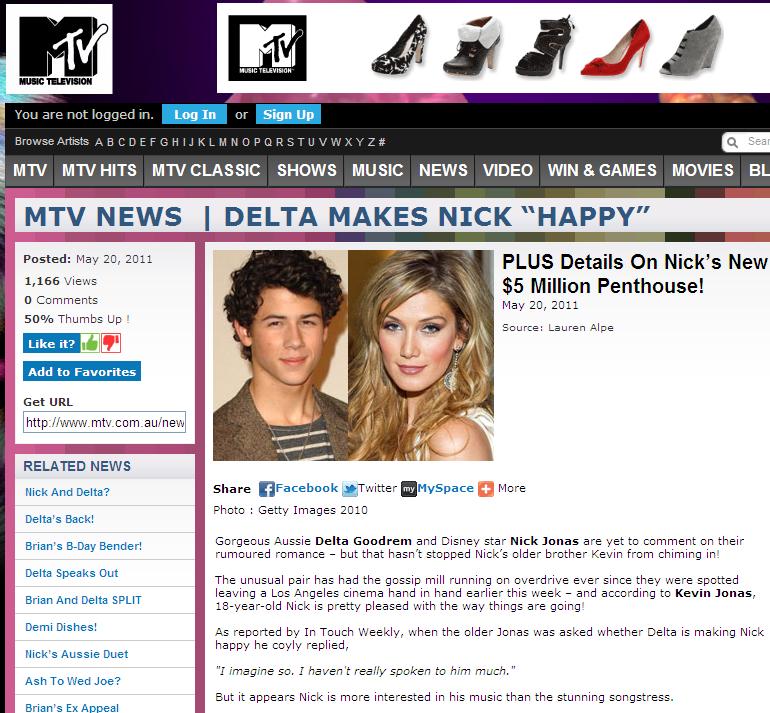The height and width of the screenshot is (713, 770).
Task: Open the MTV HITS navigation tab
Action: coord(99,170)
